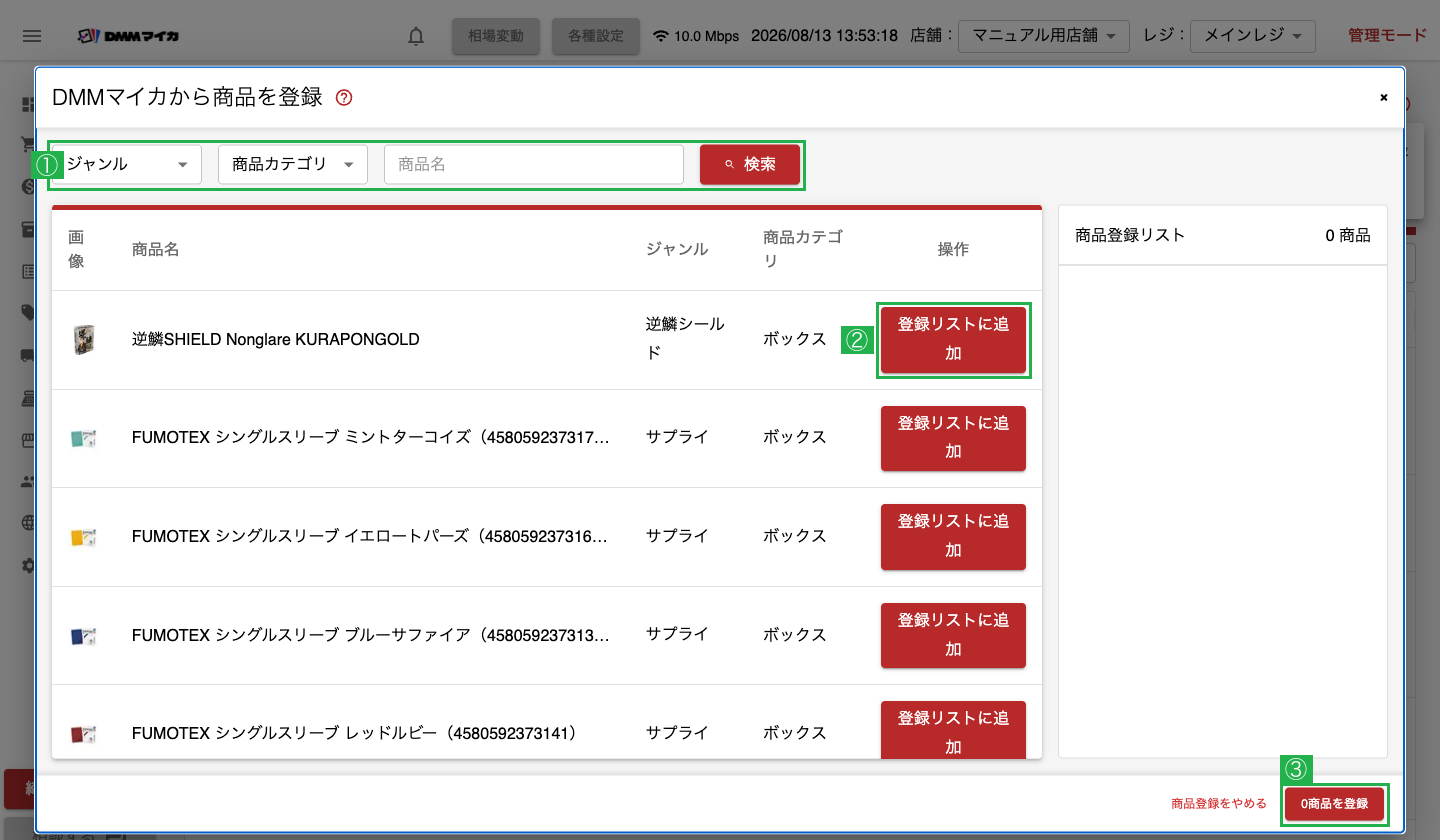Open the notification bell
This screenshot has width=1440, height=840.
pyautogui.click(x=416, y=36)
